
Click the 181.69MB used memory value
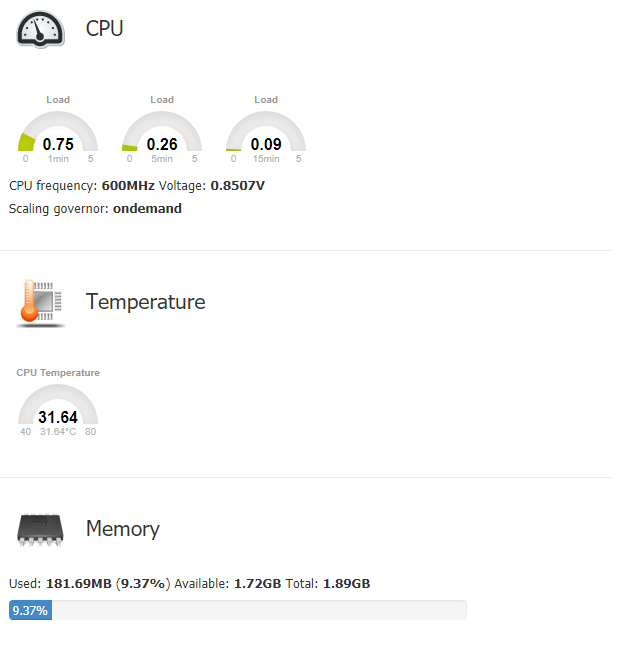click(76, 583)
